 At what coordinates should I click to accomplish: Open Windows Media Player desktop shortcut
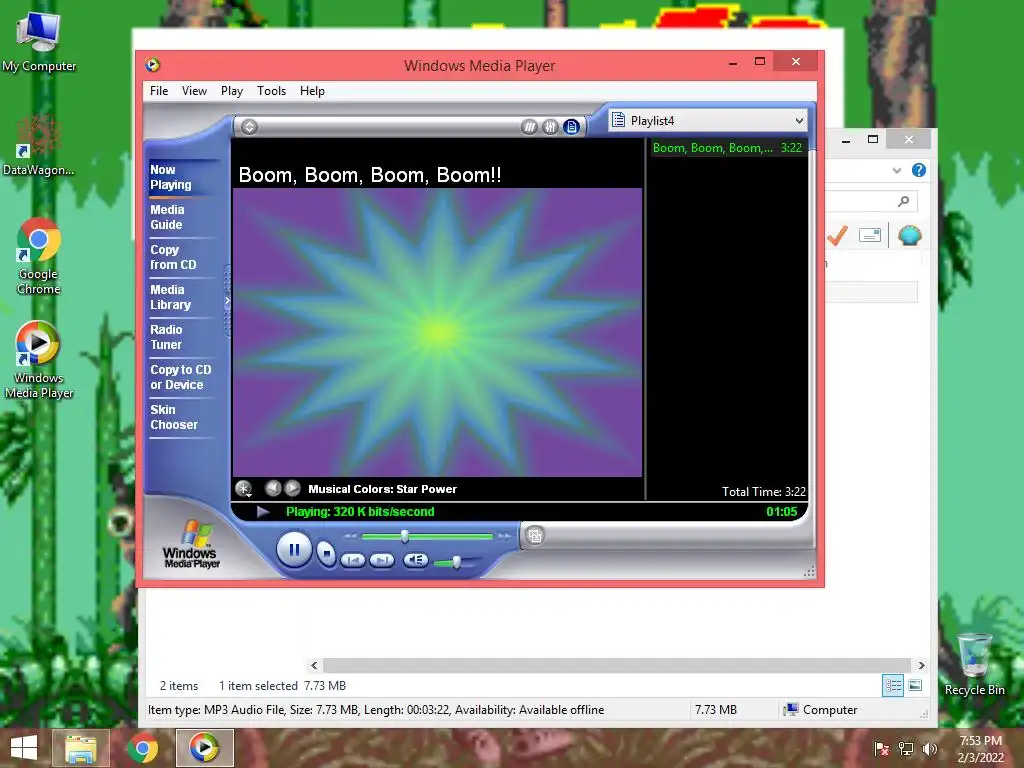click(39, 360)
